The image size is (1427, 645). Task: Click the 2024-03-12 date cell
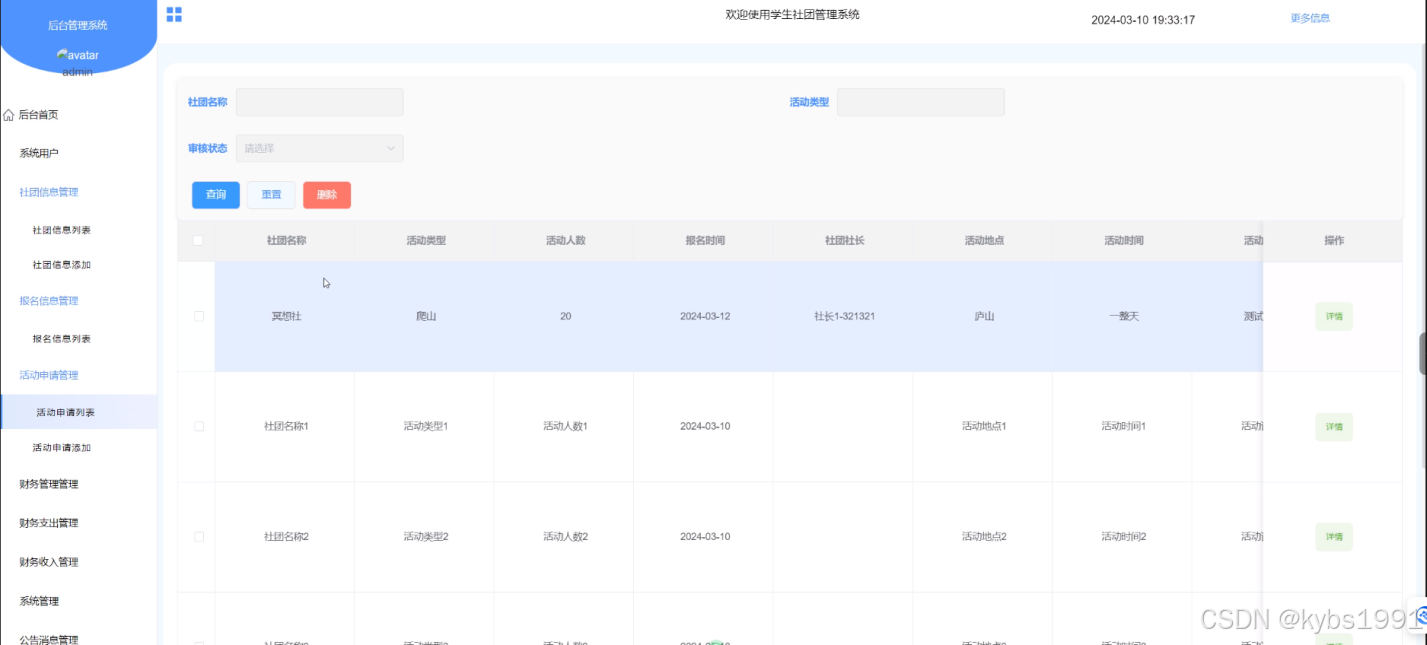pos(705,316)
